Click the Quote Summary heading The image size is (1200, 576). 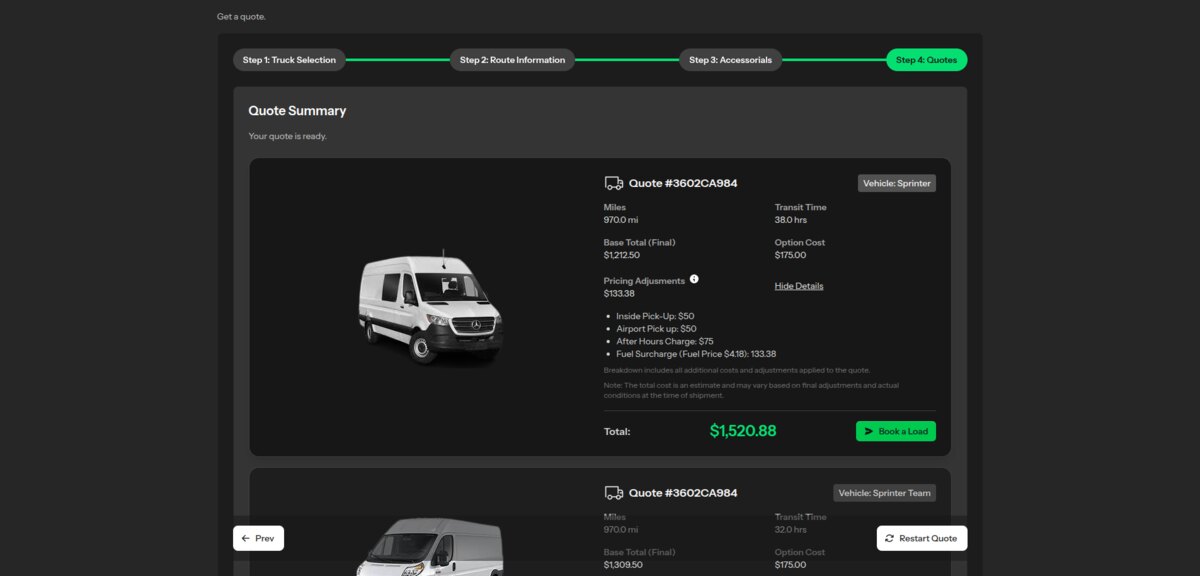click(297, 111)
